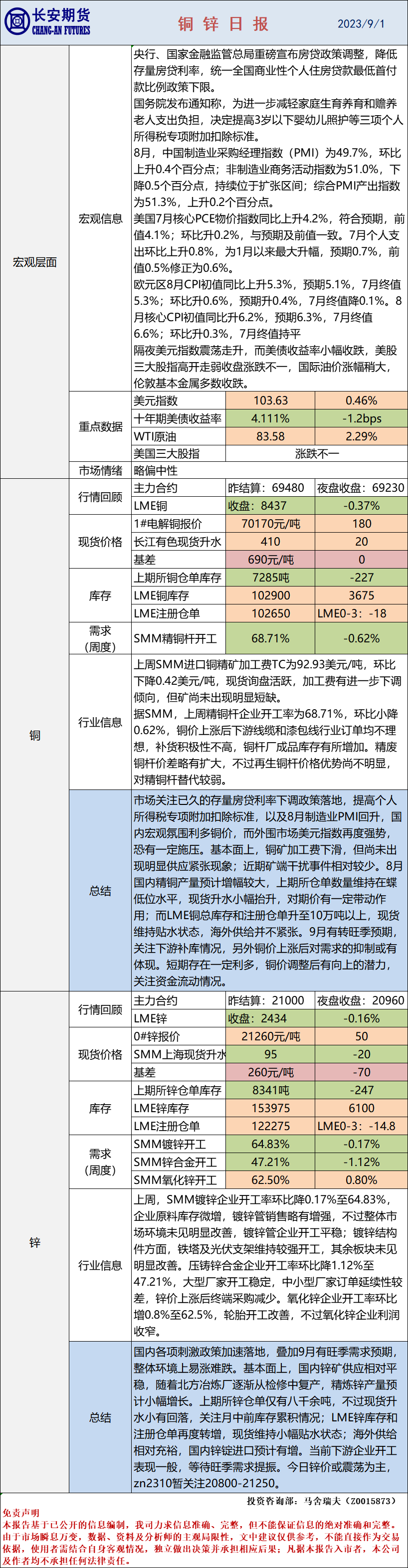
Task: Click 68.71% cell beside SMM精铜杆开工
Action: pyautogui.click(x=270, y=638)
